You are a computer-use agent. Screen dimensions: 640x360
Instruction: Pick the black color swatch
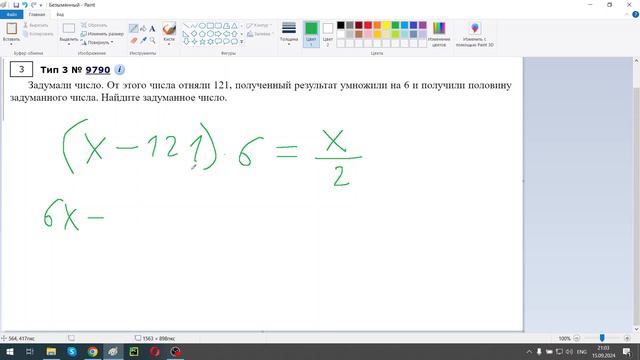(x=340, y=25)
